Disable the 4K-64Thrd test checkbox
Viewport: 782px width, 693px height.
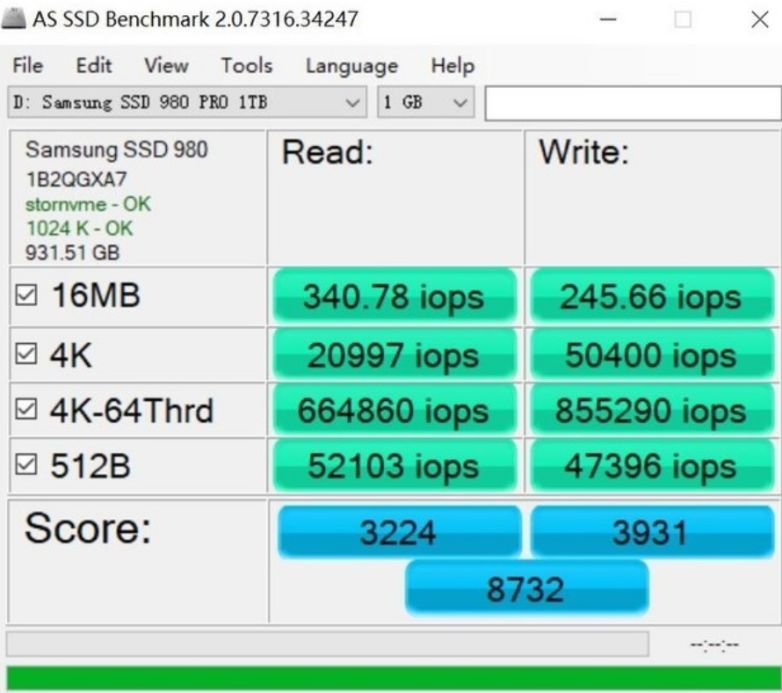pyautogui.click(x=26, y=410)
